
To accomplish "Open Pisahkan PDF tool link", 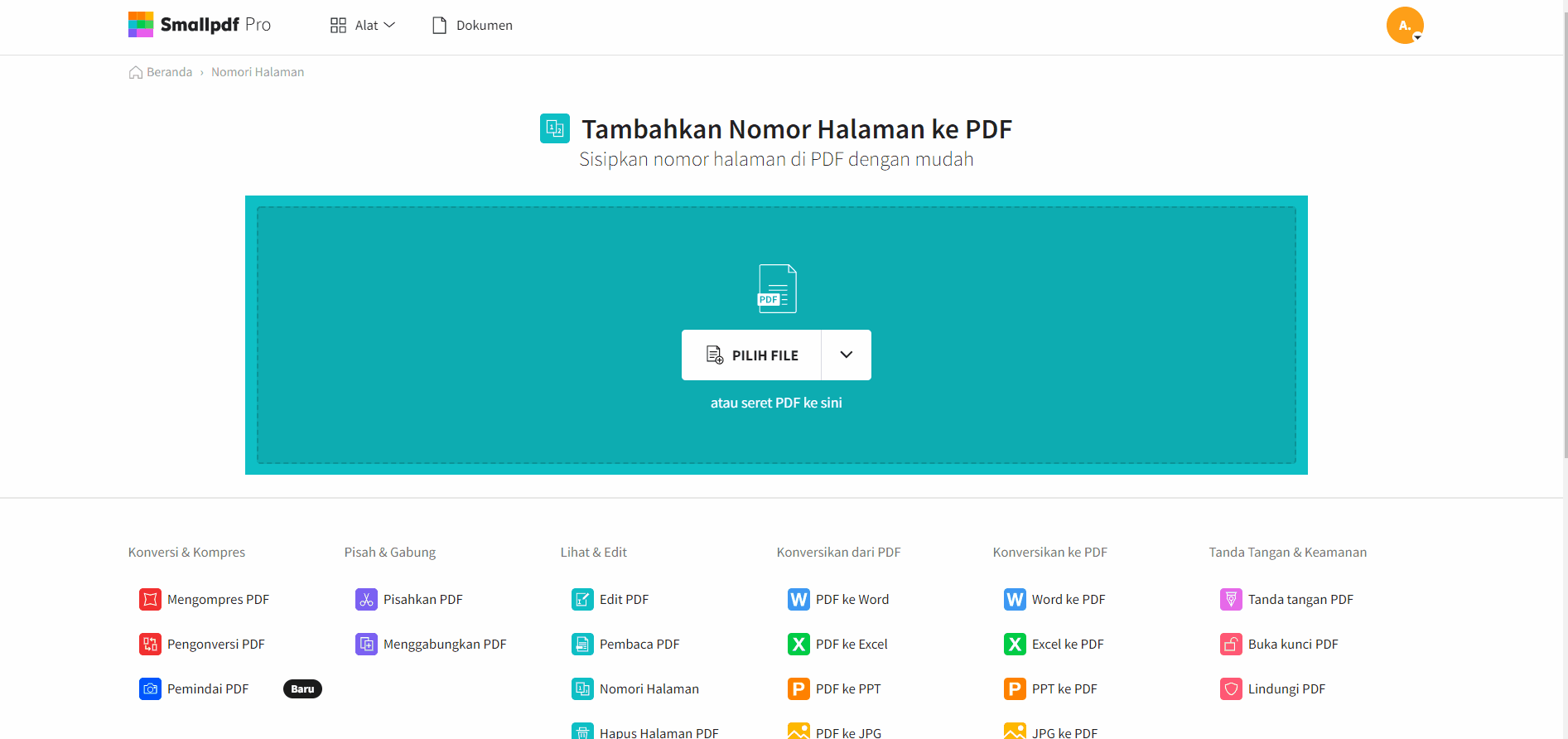I will coord(423,599).
